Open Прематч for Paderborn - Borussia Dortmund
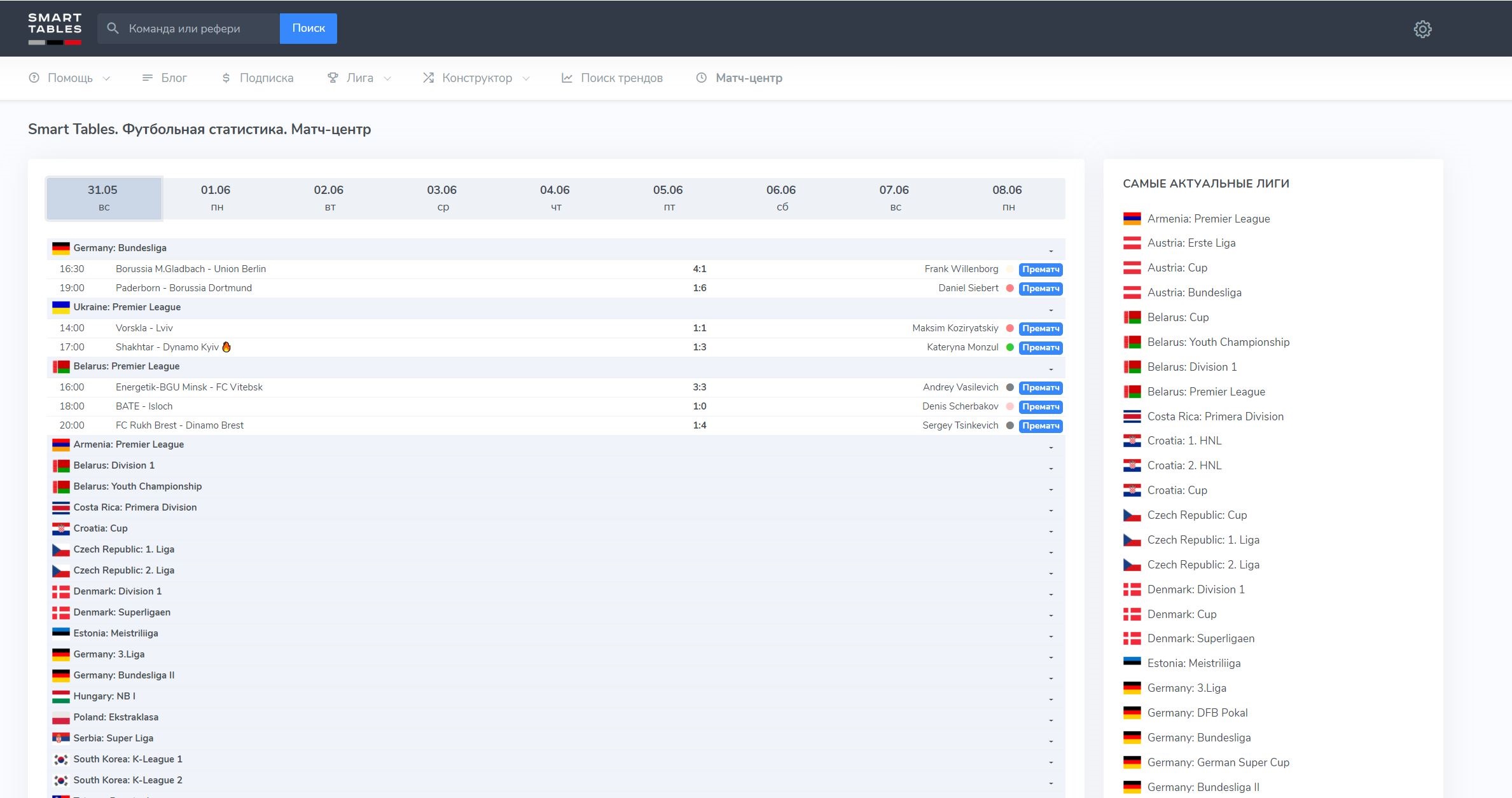This screenshot has height=798, width=1512. (x=1041, y=288)
